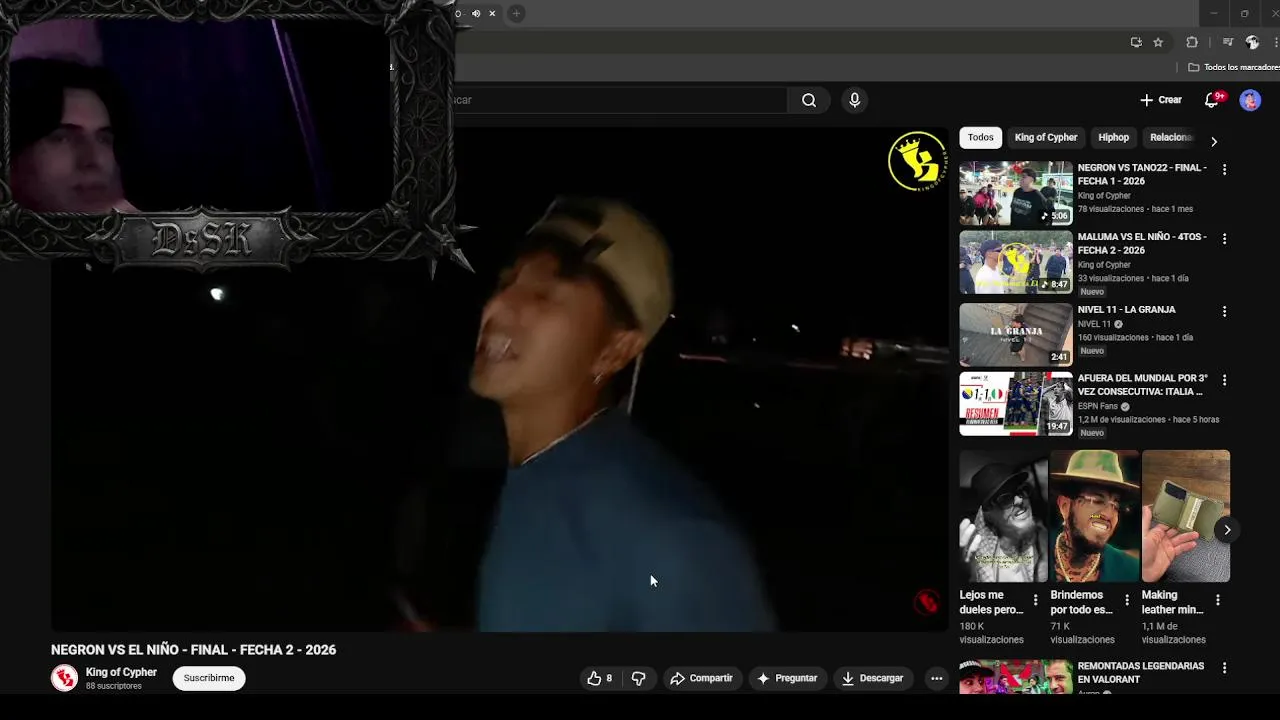Click NIVEL 11 channel name

click(1094, 324)
